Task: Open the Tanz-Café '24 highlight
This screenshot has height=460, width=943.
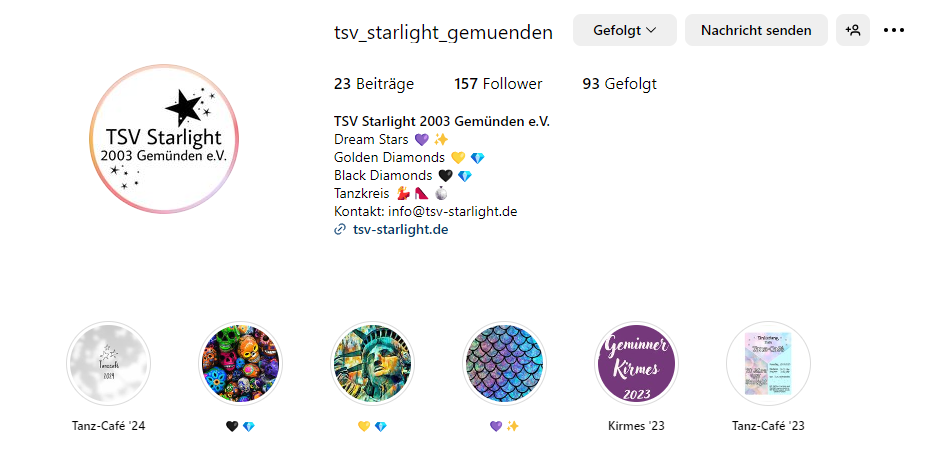Action: click(108, 363)
